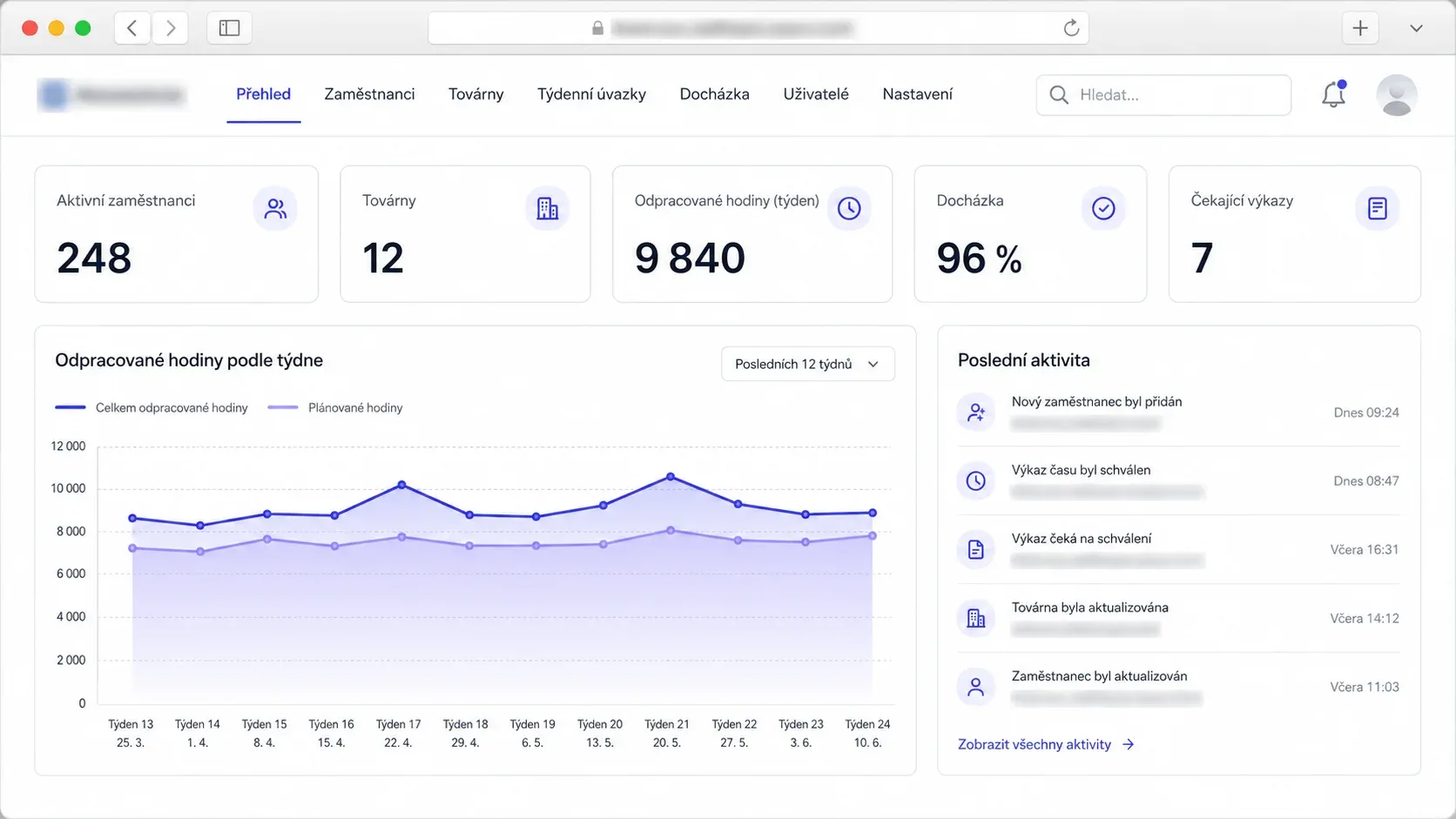Click the Týden 22 axis label
The width and height of the screenshot is (1456, 819).
734,733
